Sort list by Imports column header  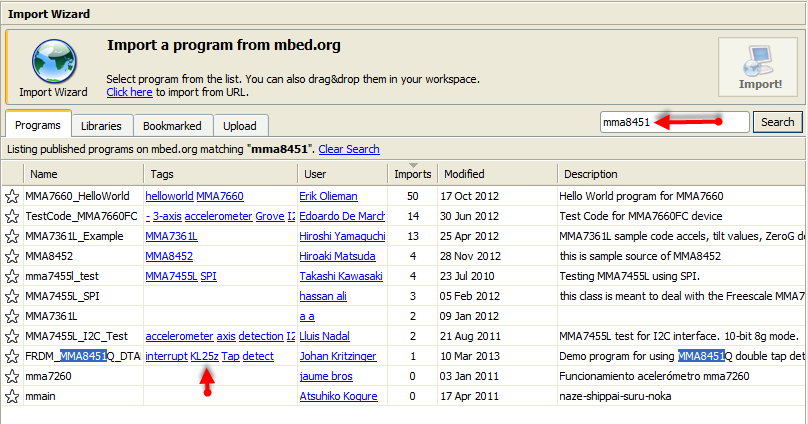[x=412, y=174]
